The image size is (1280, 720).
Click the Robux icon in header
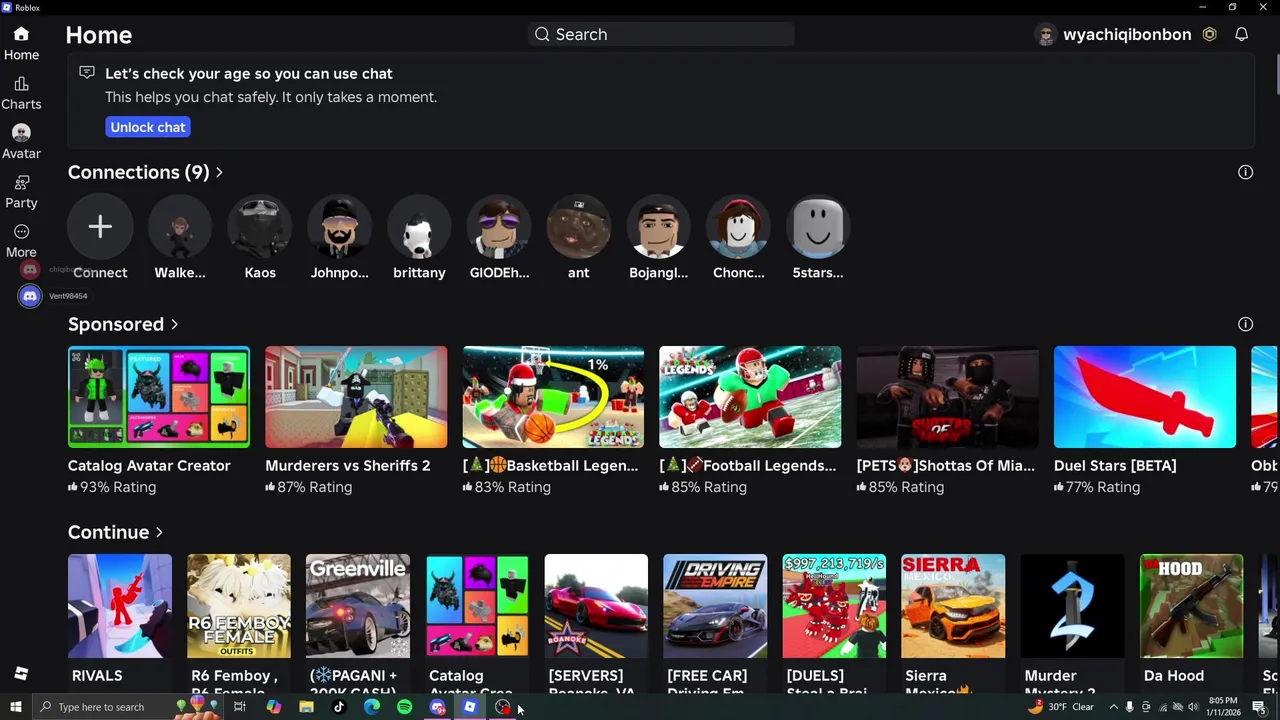coord(1209,34)
